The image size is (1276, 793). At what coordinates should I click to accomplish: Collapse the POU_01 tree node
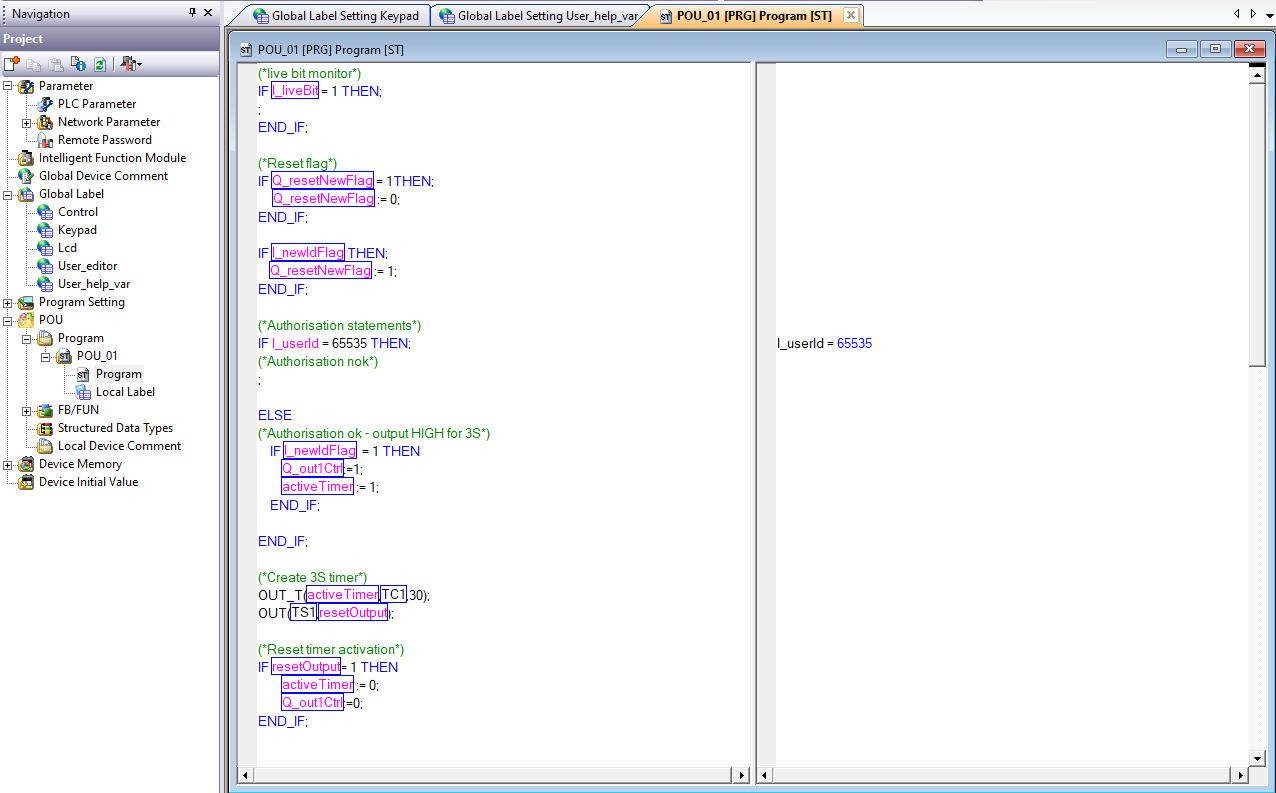tap(46, 356)
